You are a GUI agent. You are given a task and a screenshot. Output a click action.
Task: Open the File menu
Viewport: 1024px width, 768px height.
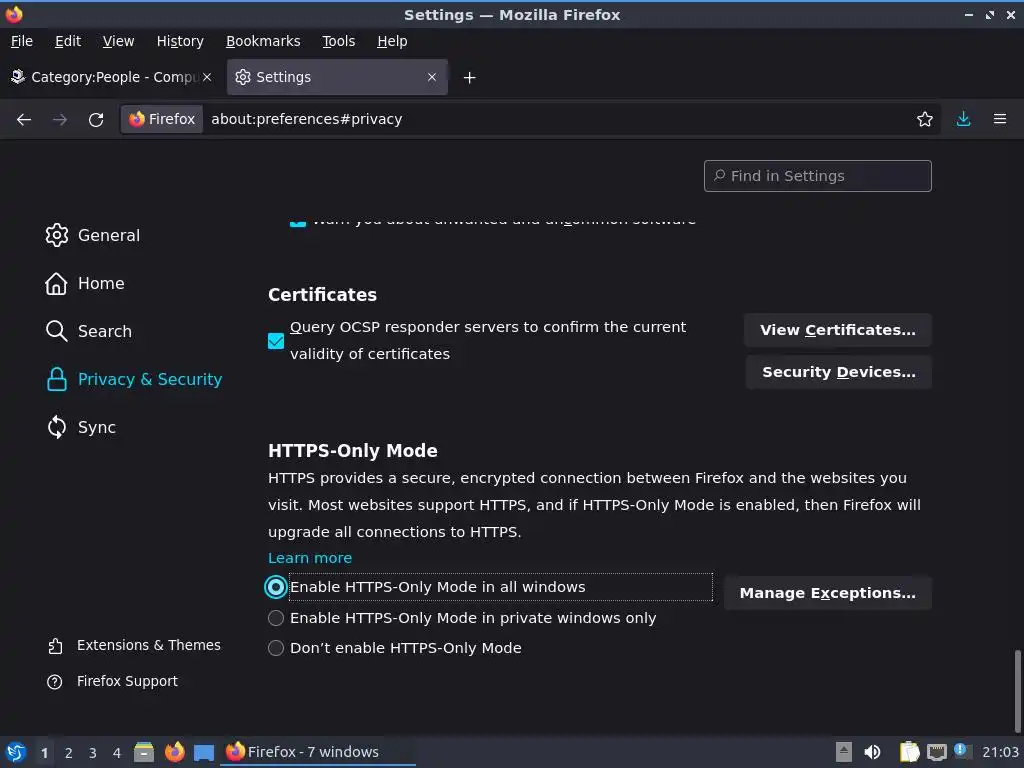click(22, 41)
